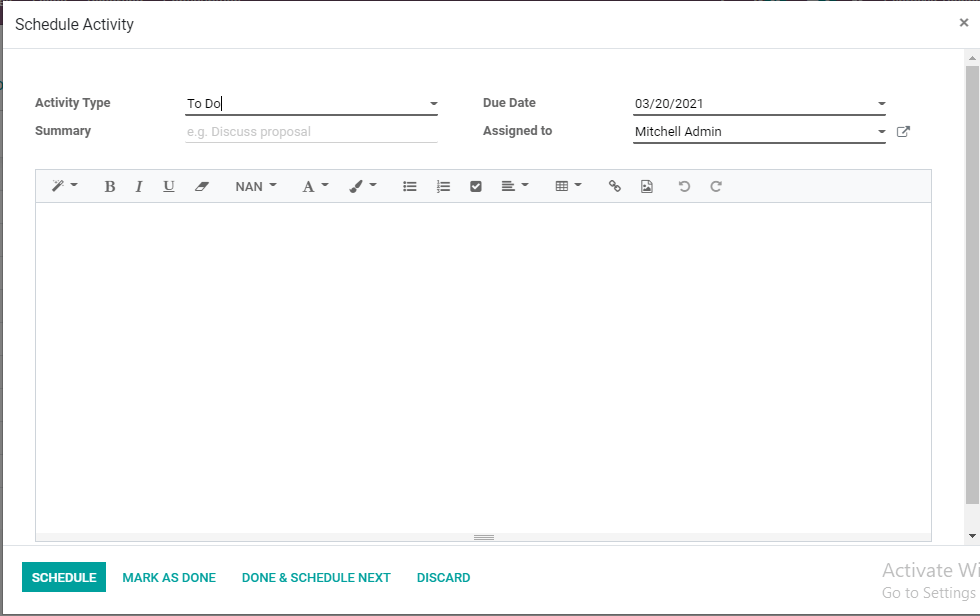
Task: Insert an image in the note
Action: click(647, 186)
